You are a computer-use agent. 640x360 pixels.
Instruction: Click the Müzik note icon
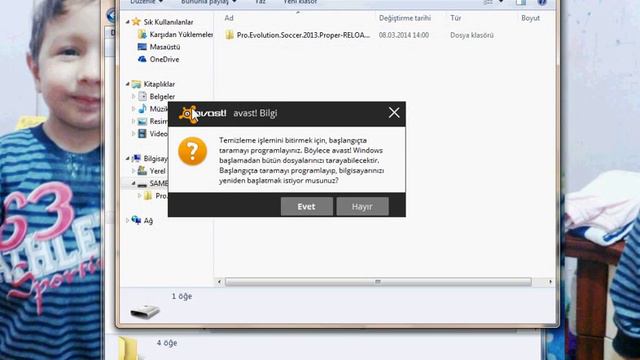click(142, 109)
